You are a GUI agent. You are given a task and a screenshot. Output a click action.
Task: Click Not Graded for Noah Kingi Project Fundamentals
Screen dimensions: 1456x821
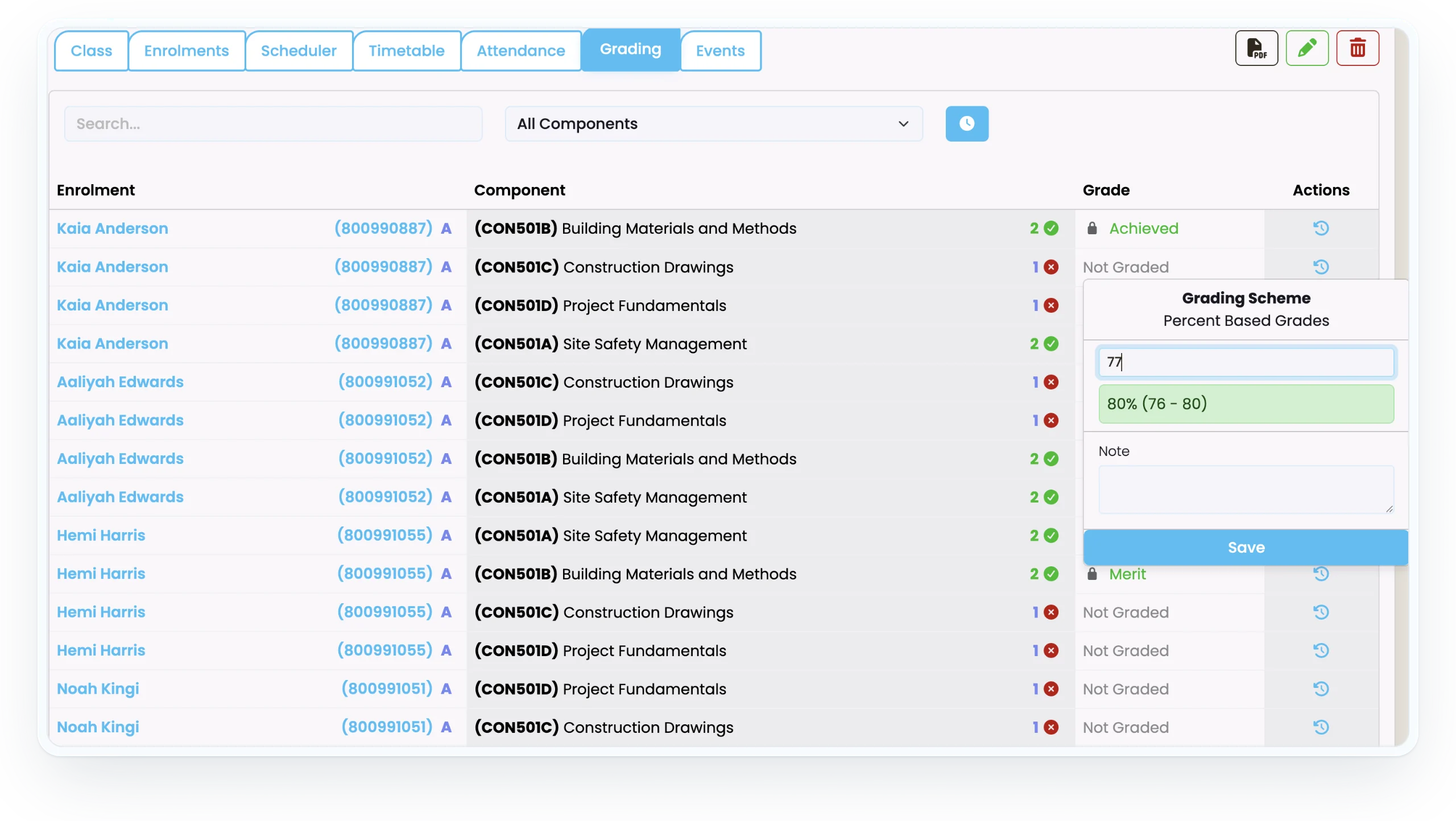click(x=1126, y=689)
